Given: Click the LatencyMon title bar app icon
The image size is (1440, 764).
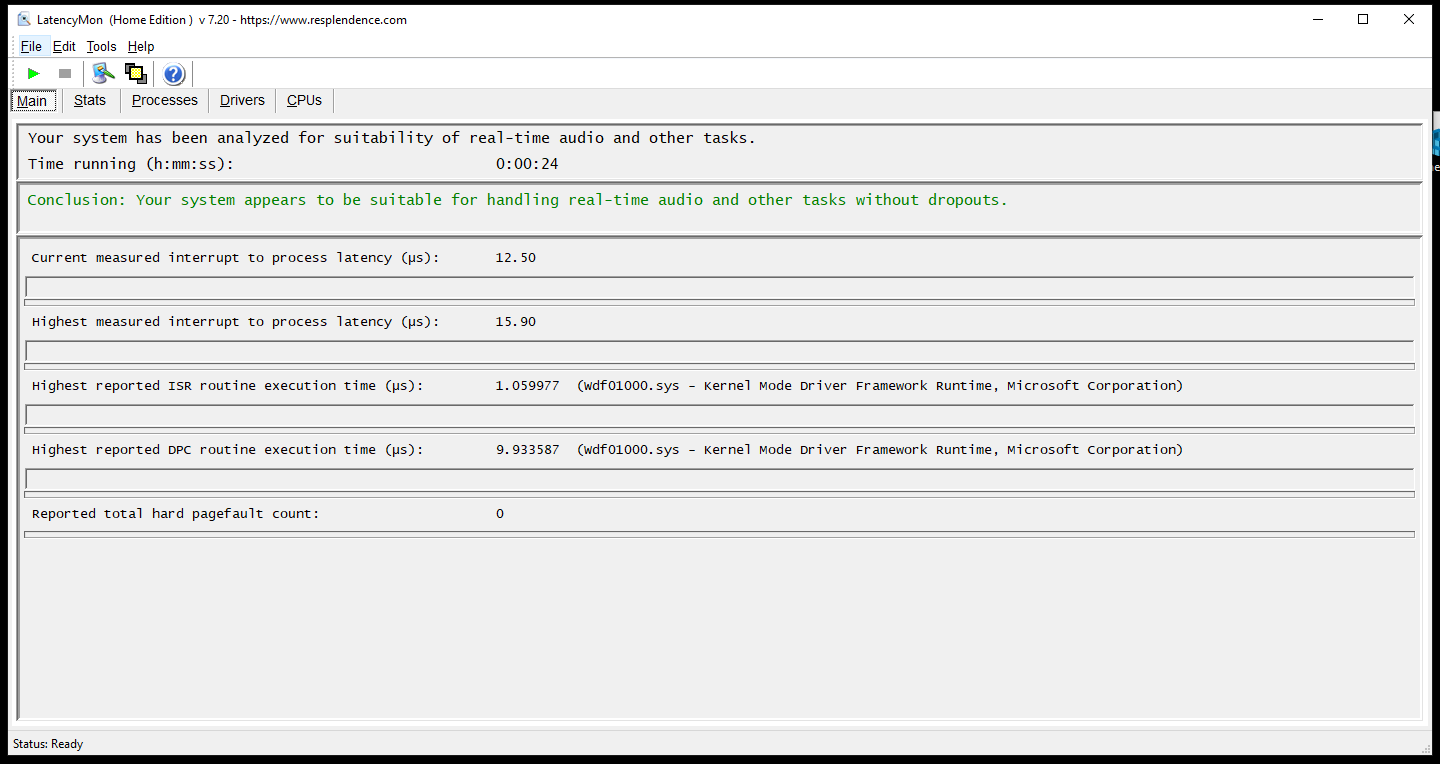Looking at the screenshot, I should [24, 19].
